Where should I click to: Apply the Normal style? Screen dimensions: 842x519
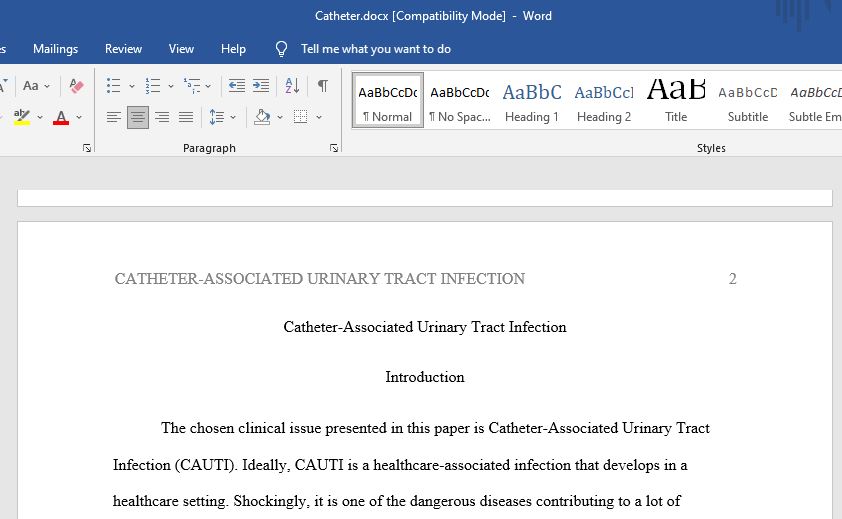click(x=388, y=100)
